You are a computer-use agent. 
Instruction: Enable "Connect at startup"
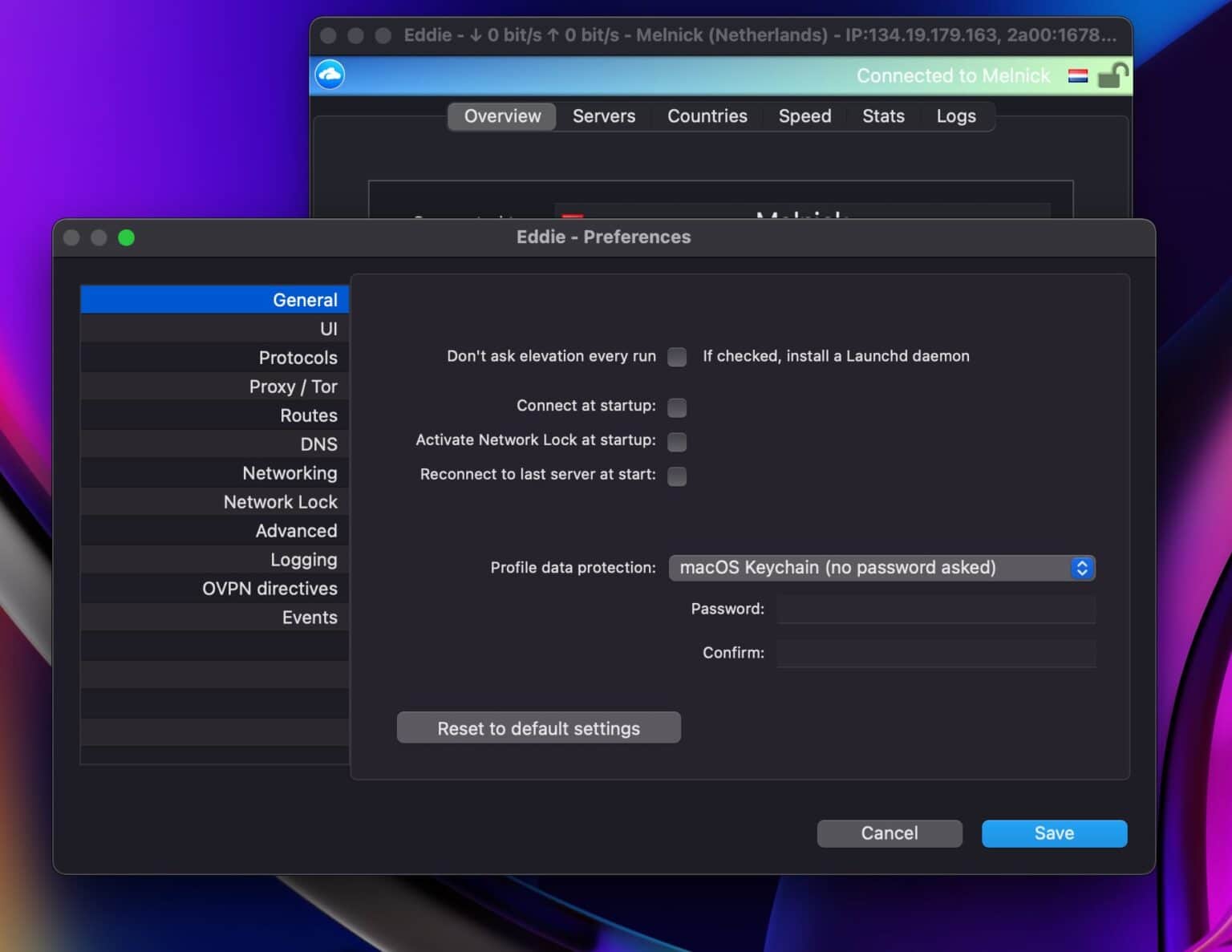point(676,407)
